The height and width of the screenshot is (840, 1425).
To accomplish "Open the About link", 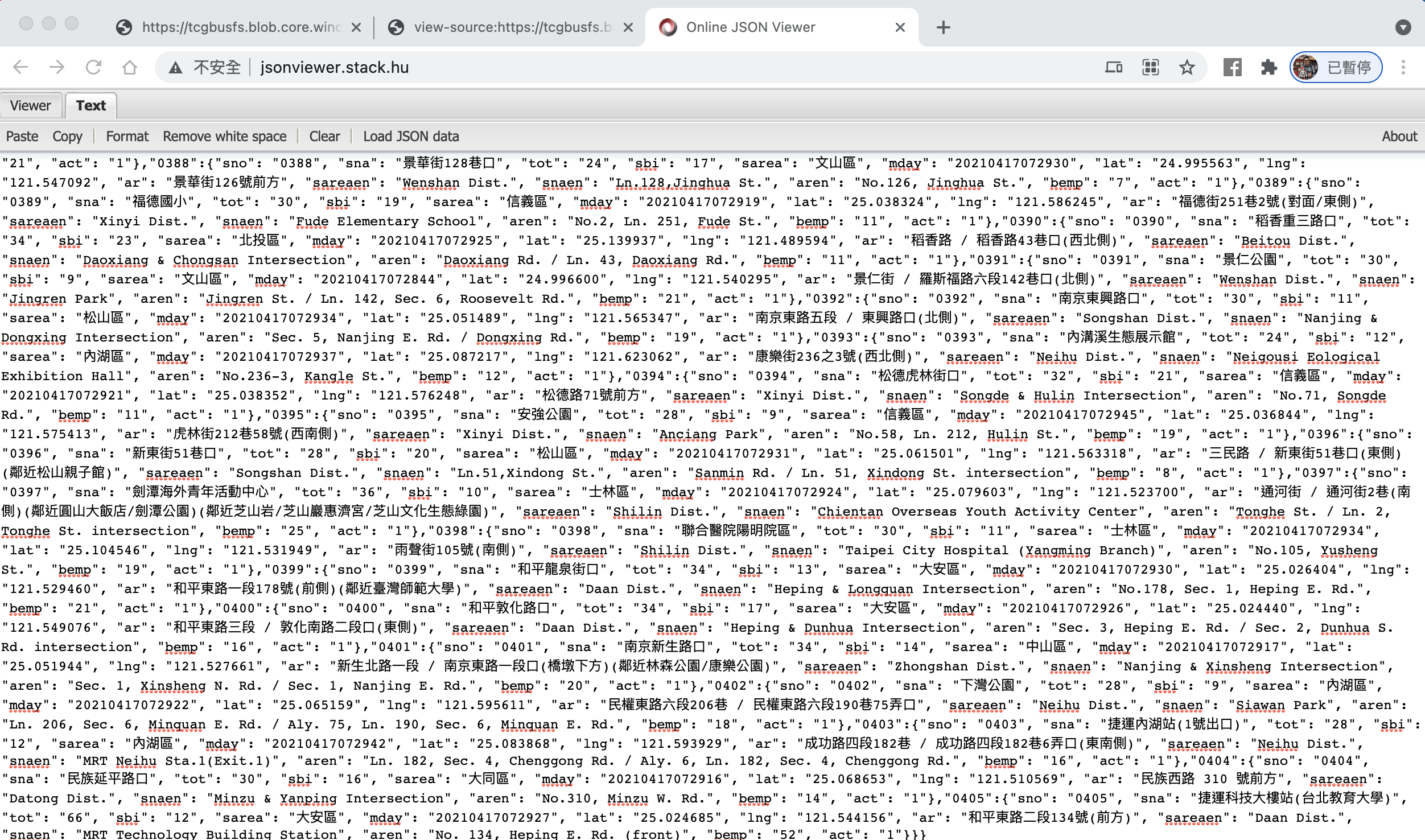I will (1399, 137).
